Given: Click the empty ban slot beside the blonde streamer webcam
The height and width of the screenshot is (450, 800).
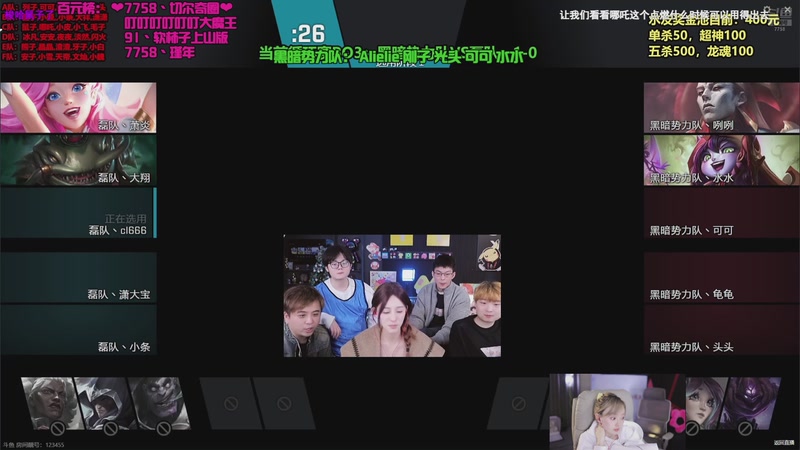Looking at the screenshot, I should tap(519, 404).
